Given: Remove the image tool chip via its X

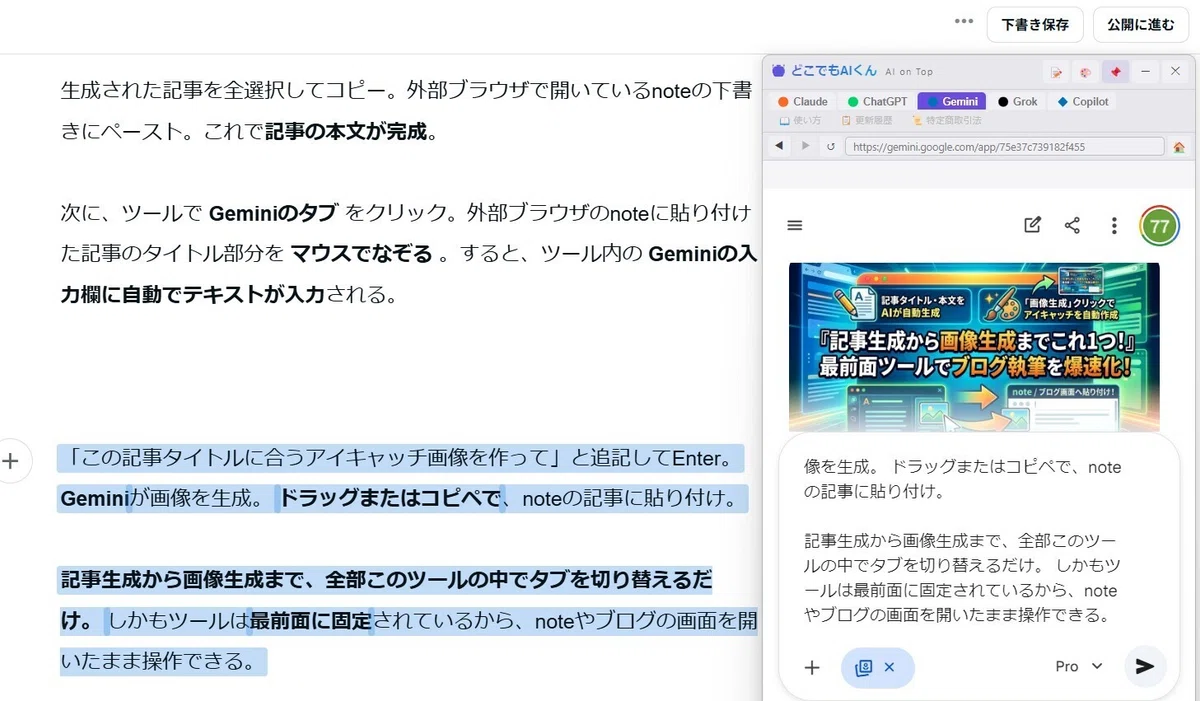Looking at the screenshot, I should [889, 667].
